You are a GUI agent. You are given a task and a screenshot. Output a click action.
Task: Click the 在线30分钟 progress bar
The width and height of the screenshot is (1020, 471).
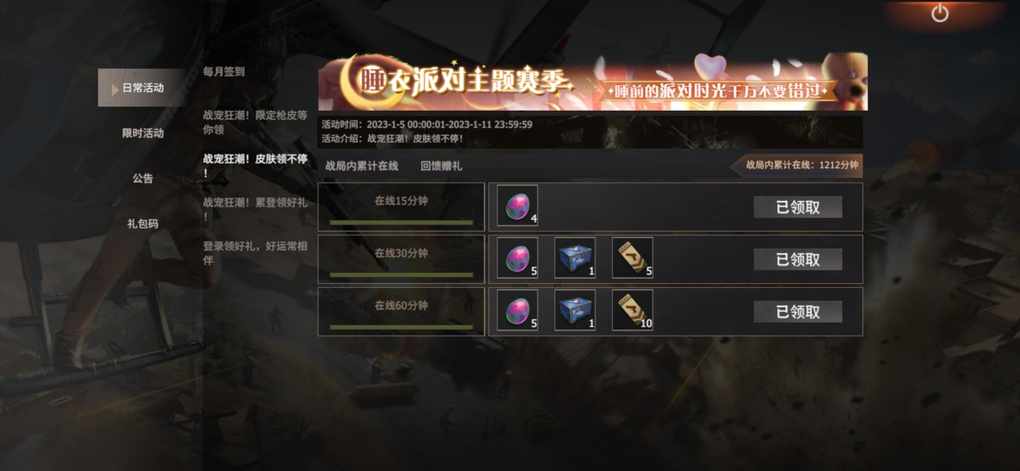401,275
